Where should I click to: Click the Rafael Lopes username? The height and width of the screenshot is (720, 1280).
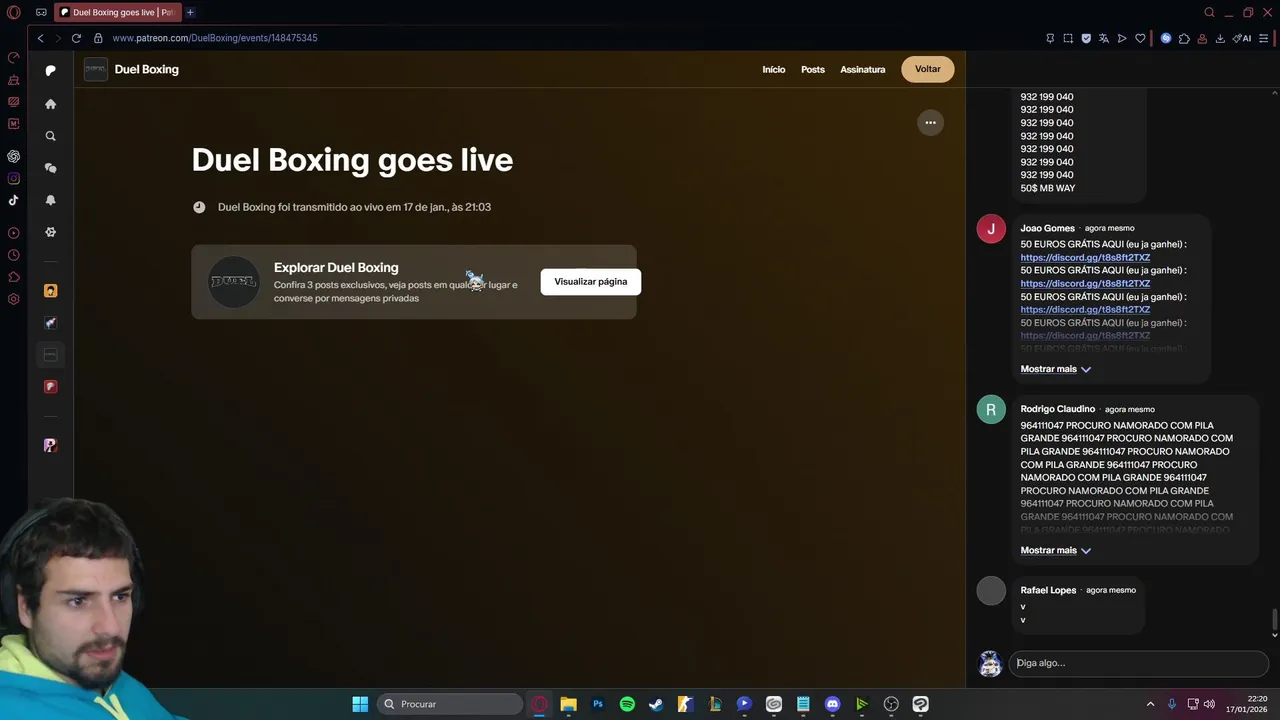coord(1048,590)
